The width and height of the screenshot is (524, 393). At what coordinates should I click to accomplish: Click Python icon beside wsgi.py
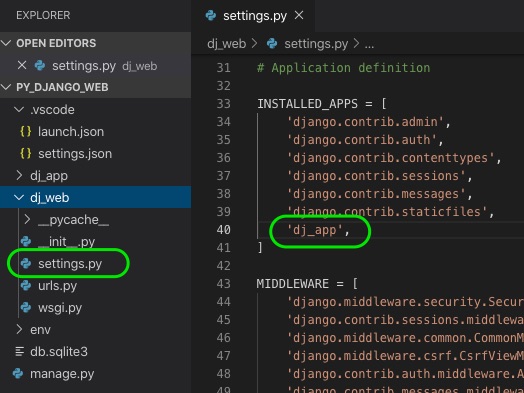tap(26, 307)
